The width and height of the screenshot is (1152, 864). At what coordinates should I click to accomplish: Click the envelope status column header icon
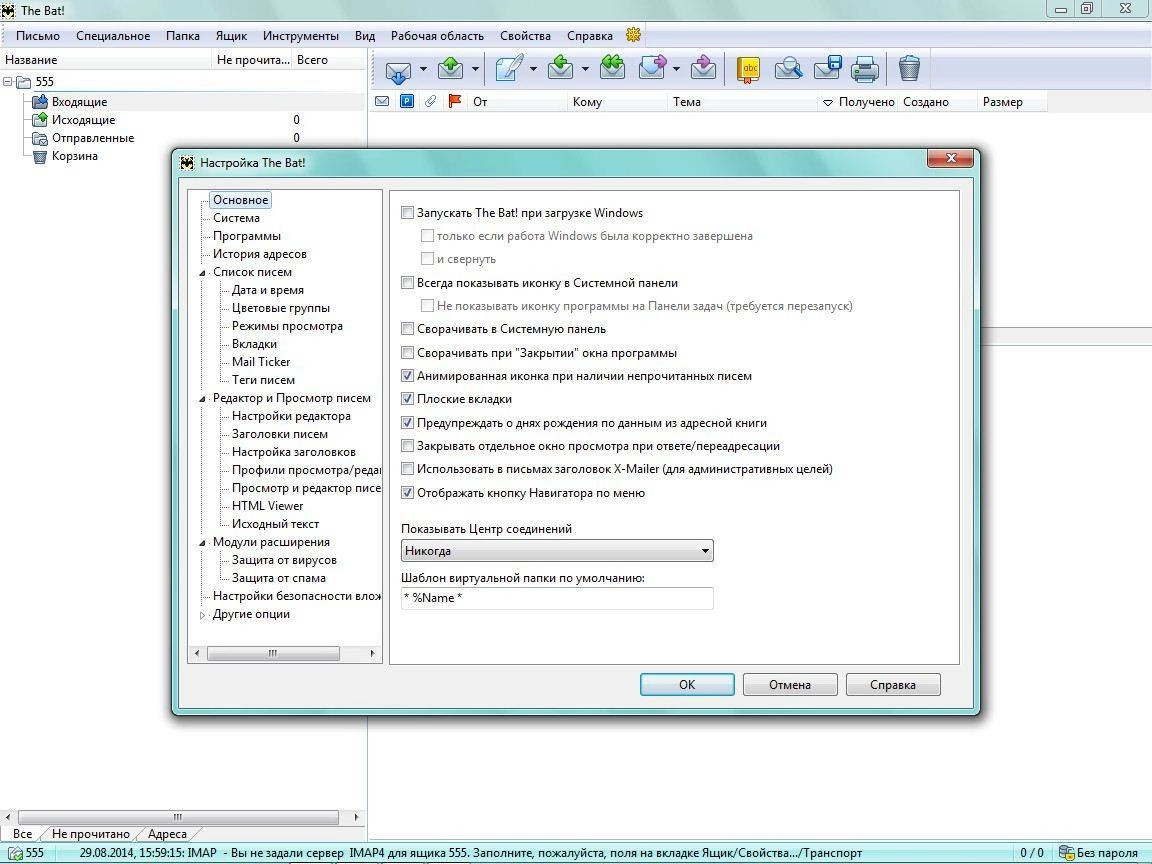pos(382,101)
